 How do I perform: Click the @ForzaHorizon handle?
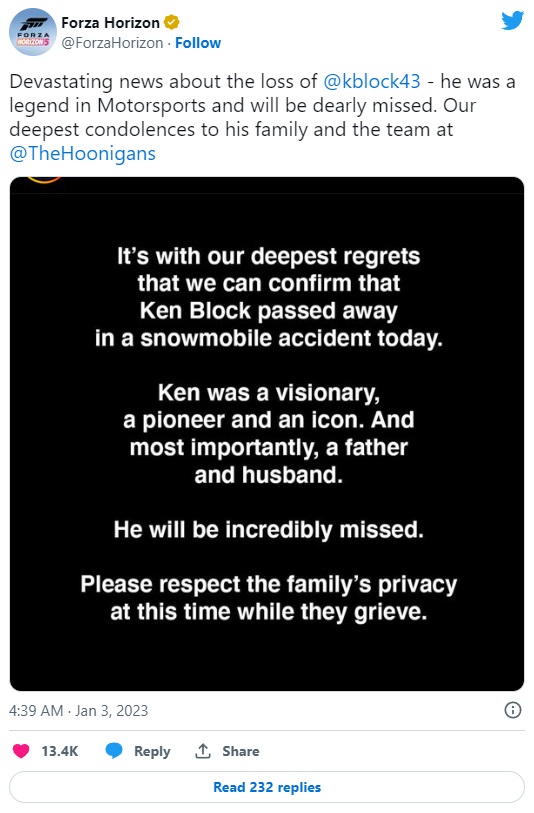tap(112, 43)
